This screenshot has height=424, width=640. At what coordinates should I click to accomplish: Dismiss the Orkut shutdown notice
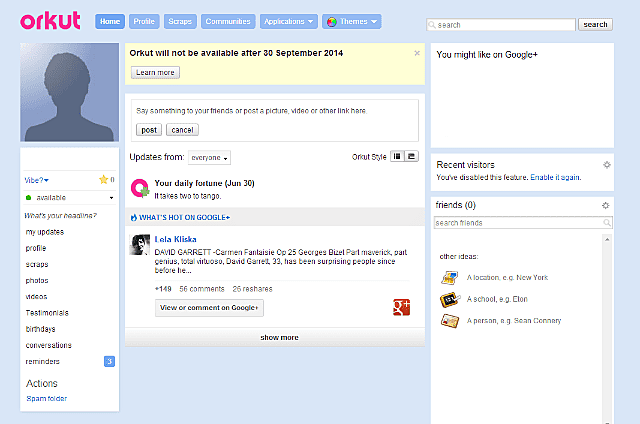(417, 53)
